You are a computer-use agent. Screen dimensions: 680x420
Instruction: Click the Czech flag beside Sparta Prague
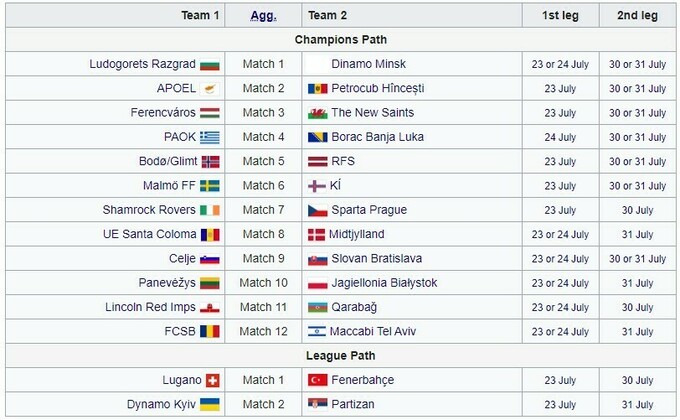317,210
